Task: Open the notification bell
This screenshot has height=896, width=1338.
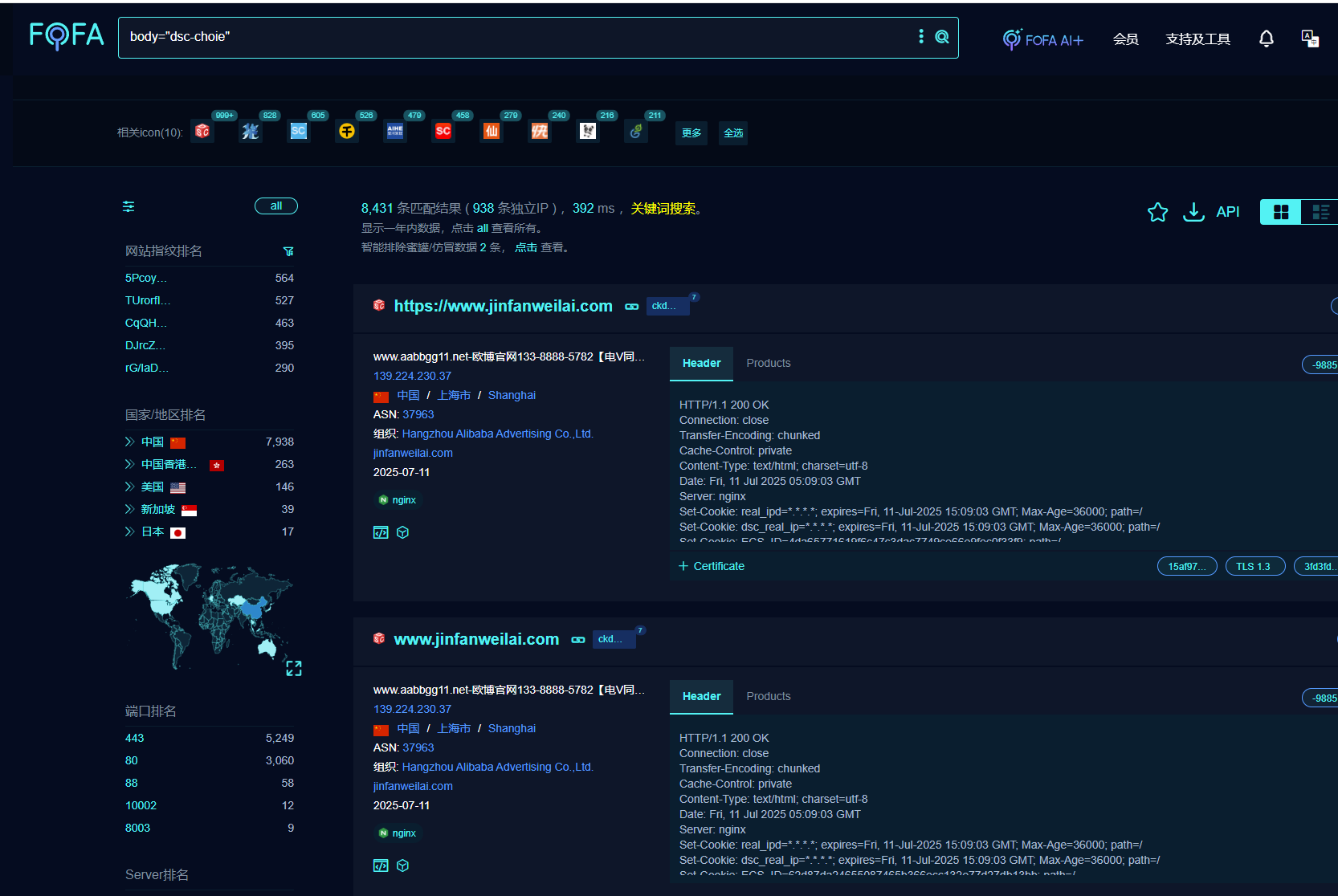Action: [x=1267, y=39]
